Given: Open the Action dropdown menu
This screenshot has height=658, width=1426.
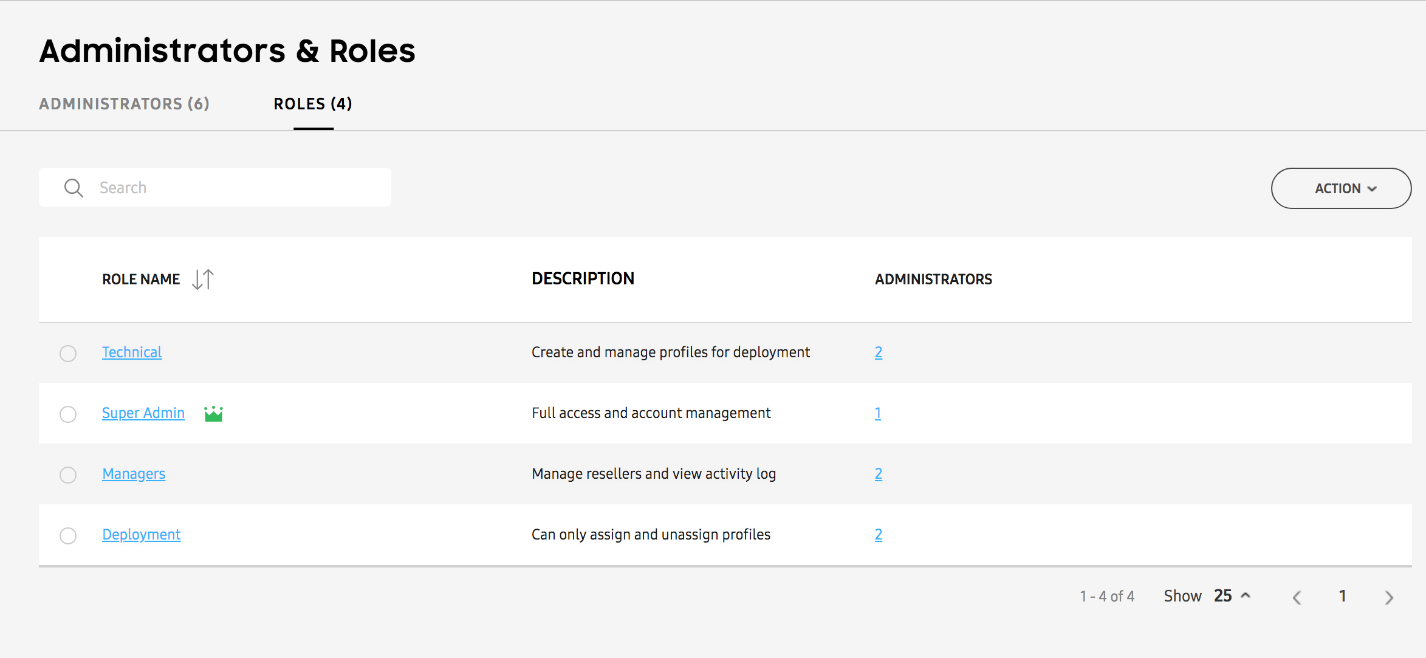Looking at the screenshot, I should (1341, 188).
